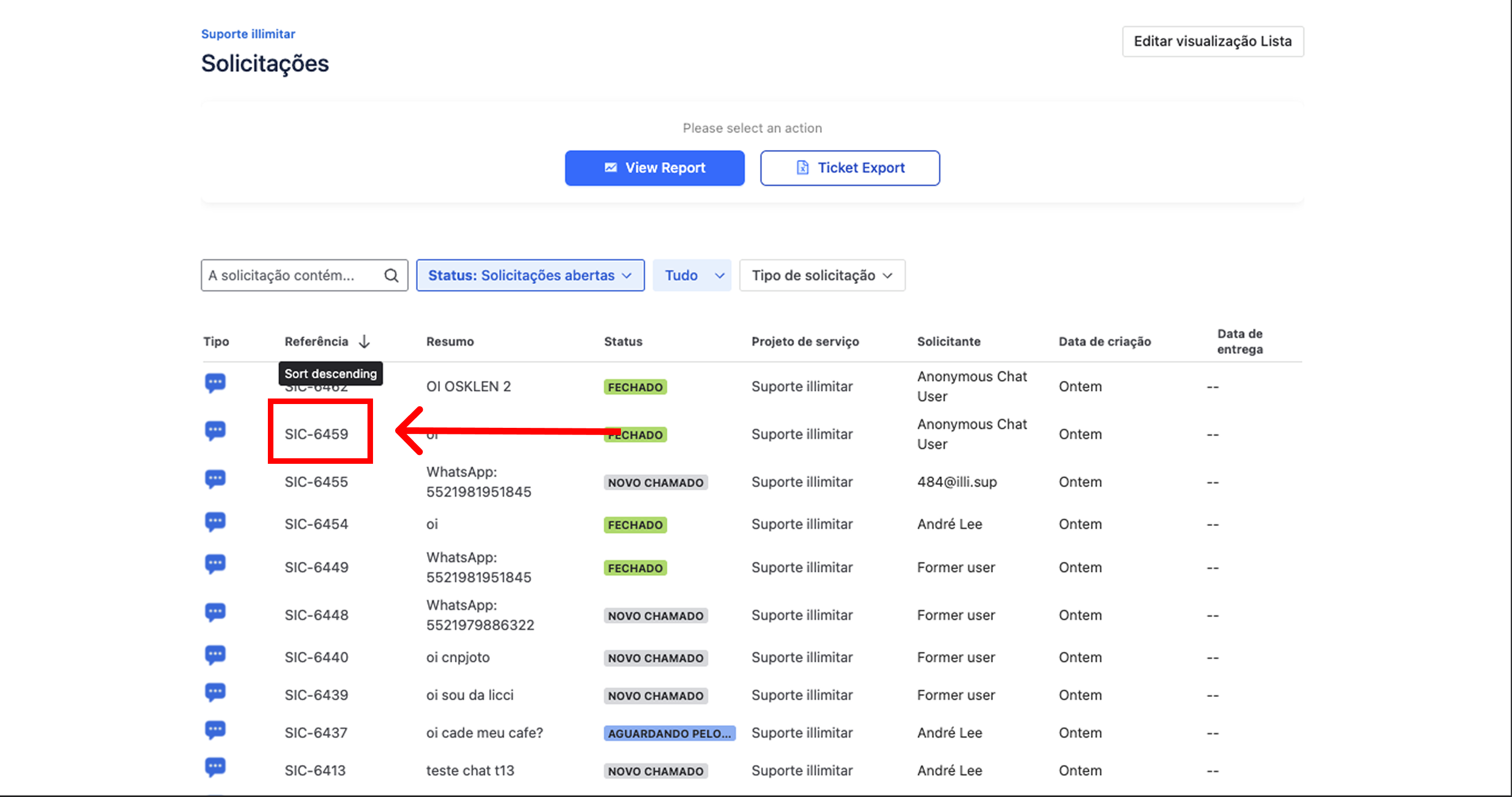This screenshot has height=797, width=1512.
Task: Click chat type icon for SIC-6437
Action: click(215, 731)
